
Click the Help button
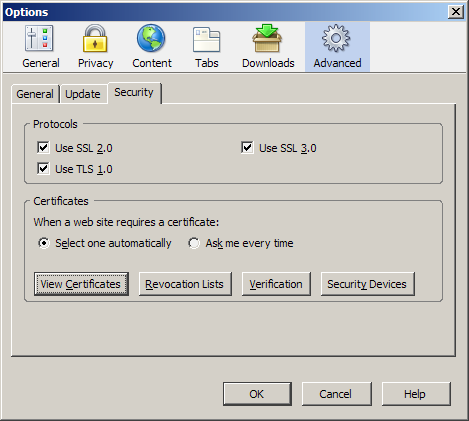(x=416, y=394)
